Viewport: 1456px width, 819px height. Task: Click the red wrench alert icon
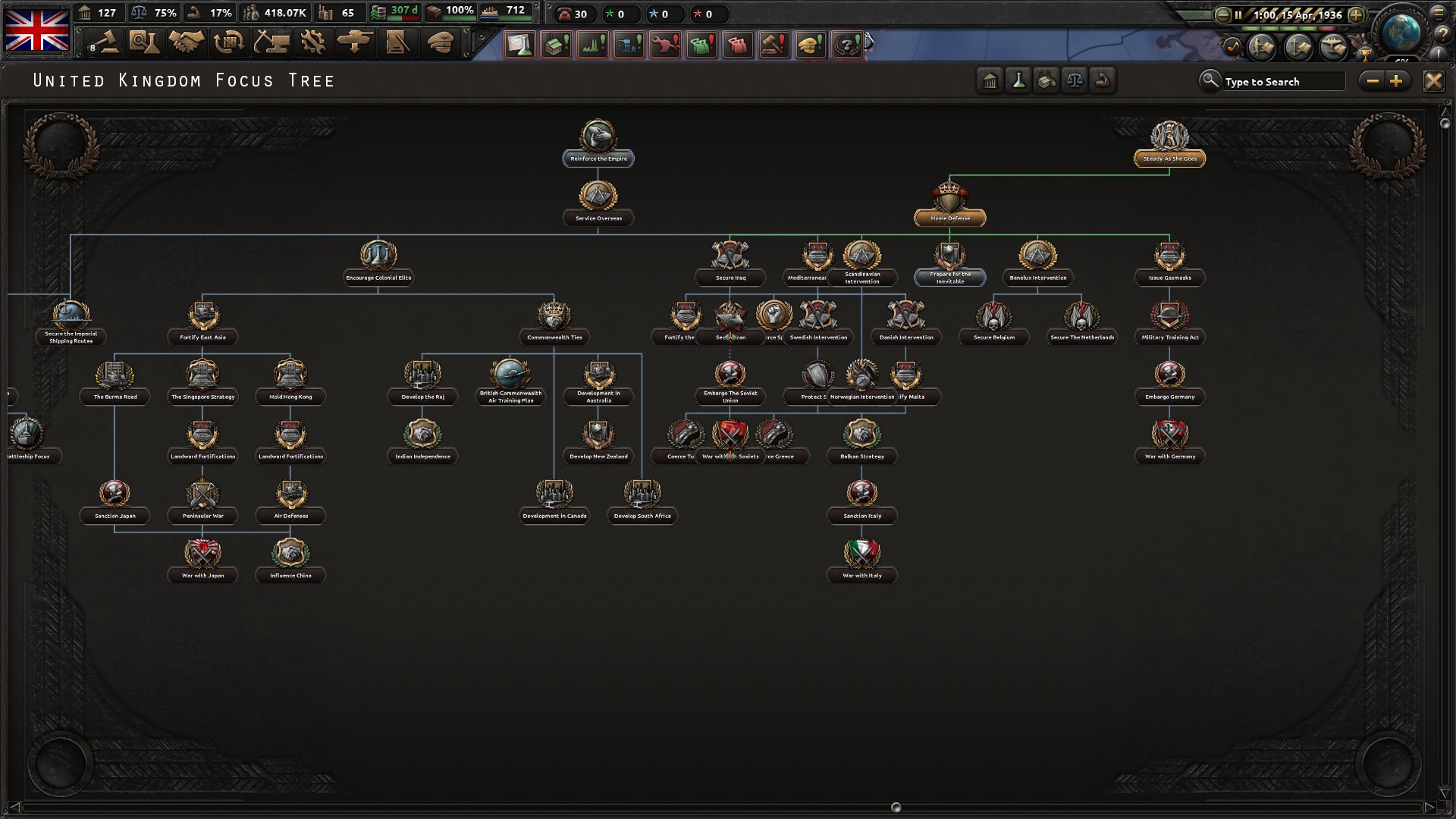pyautogui.click(x=665, y=45)
